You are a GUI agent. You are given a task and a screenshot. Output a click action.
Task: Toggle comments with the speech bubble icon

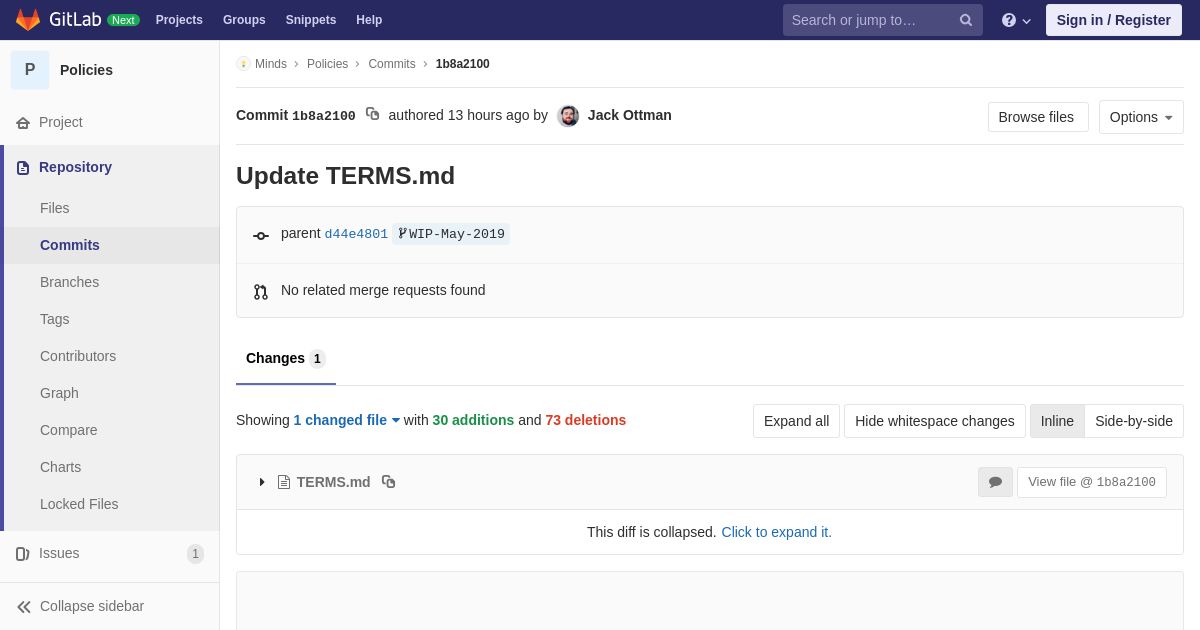[995, 482]
